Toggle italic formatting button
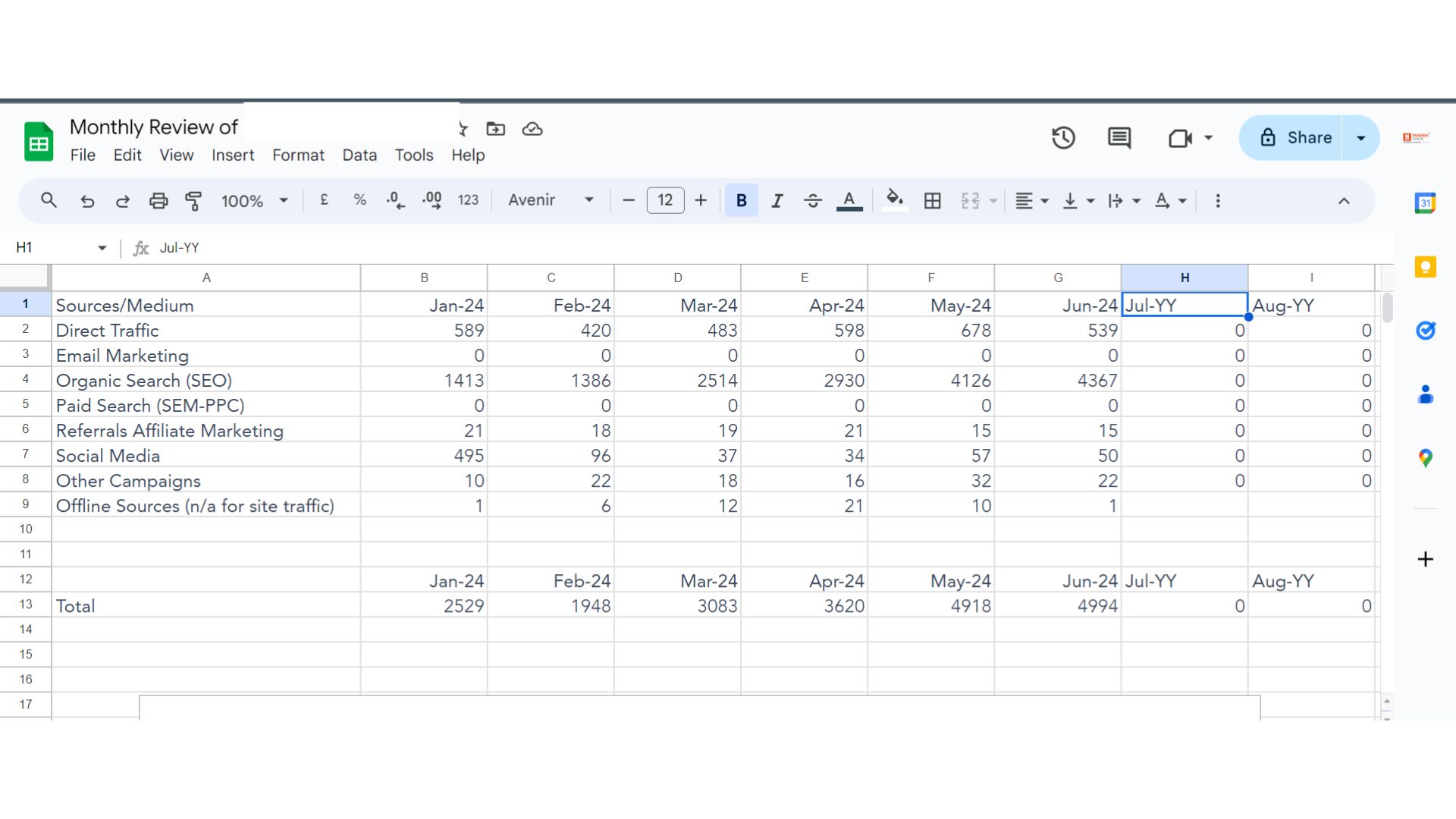This screenshot has width=1456, height=819. [x=777, y=201]
